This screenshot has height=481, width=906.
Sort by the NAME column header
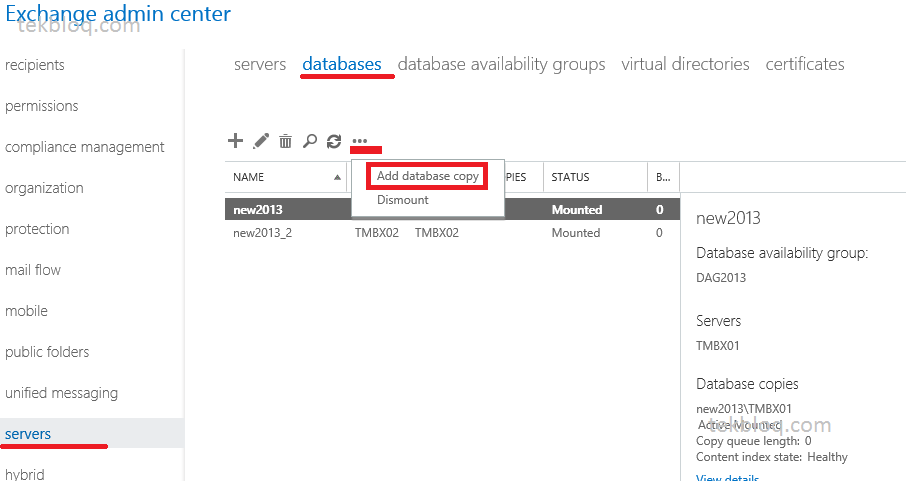286,177
